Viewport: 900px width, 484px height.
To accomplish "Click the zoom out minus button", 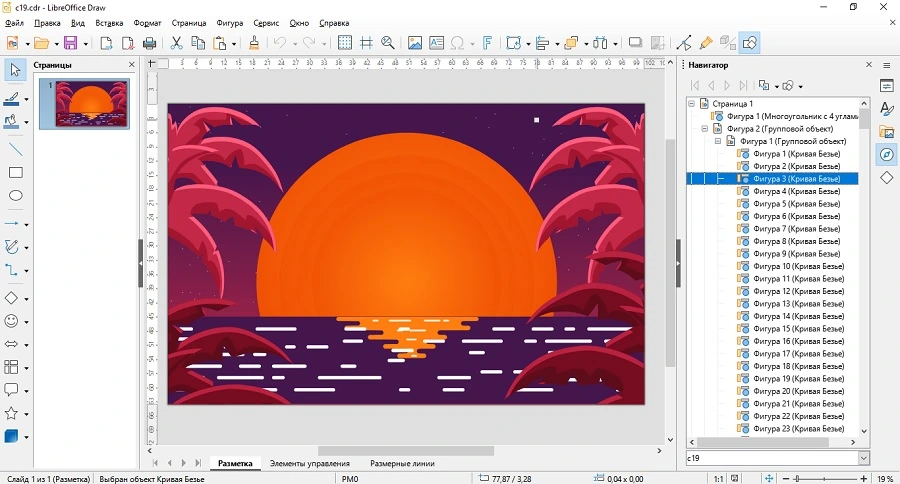I will pyautogui.click(x=786, y=478).
